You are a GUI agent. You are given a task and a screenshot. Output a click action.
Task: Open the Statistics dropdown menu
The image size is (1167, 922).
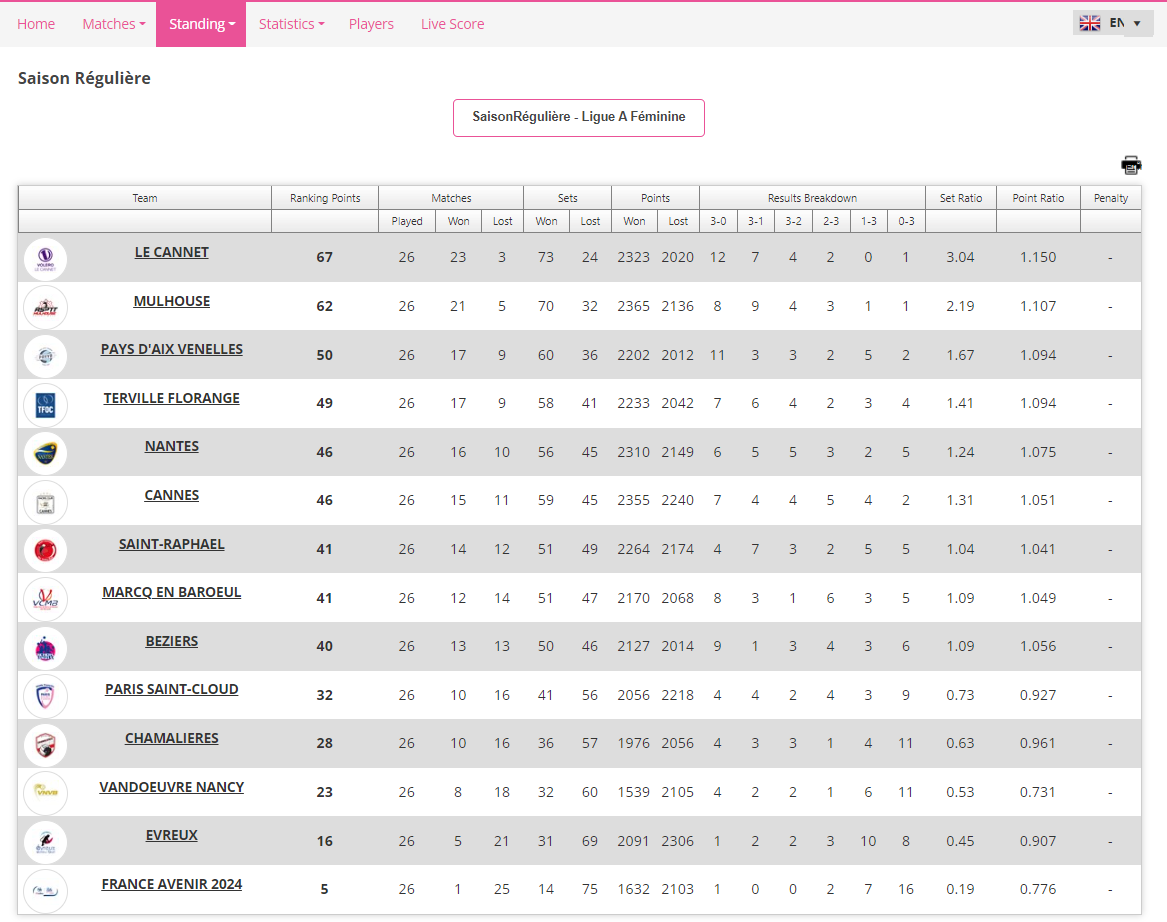(x=291, y=24)
